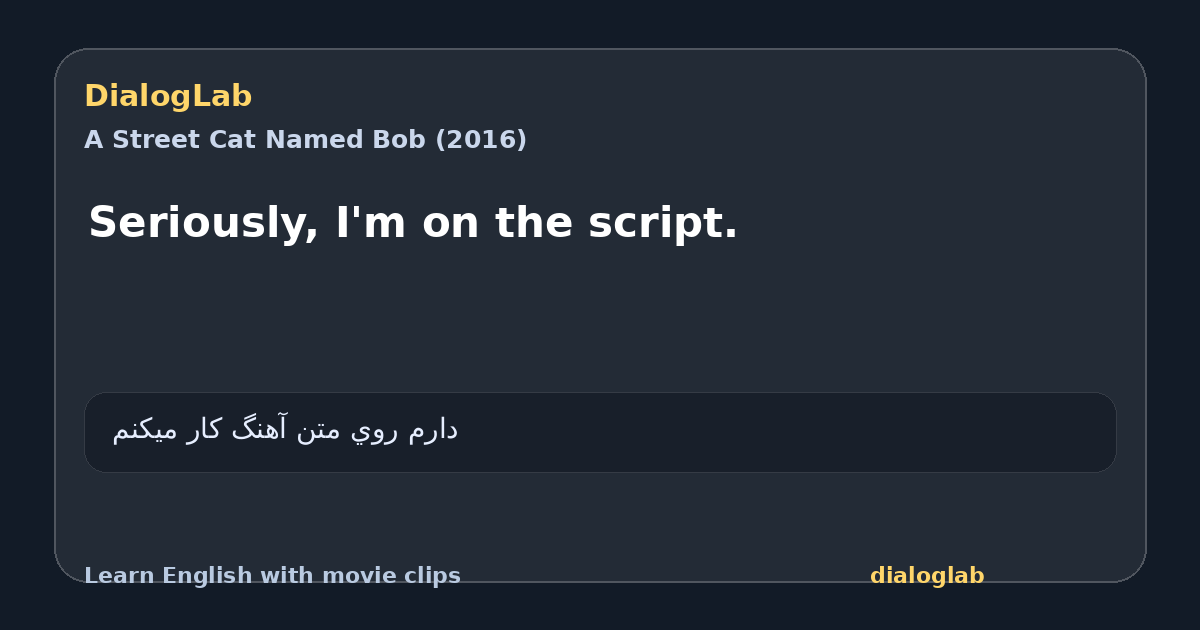Image resolution: width=1200 pixels, height=630 pixels.
Task: Click the word "Seriously," in the quote
Action: [x=203, y=223]
